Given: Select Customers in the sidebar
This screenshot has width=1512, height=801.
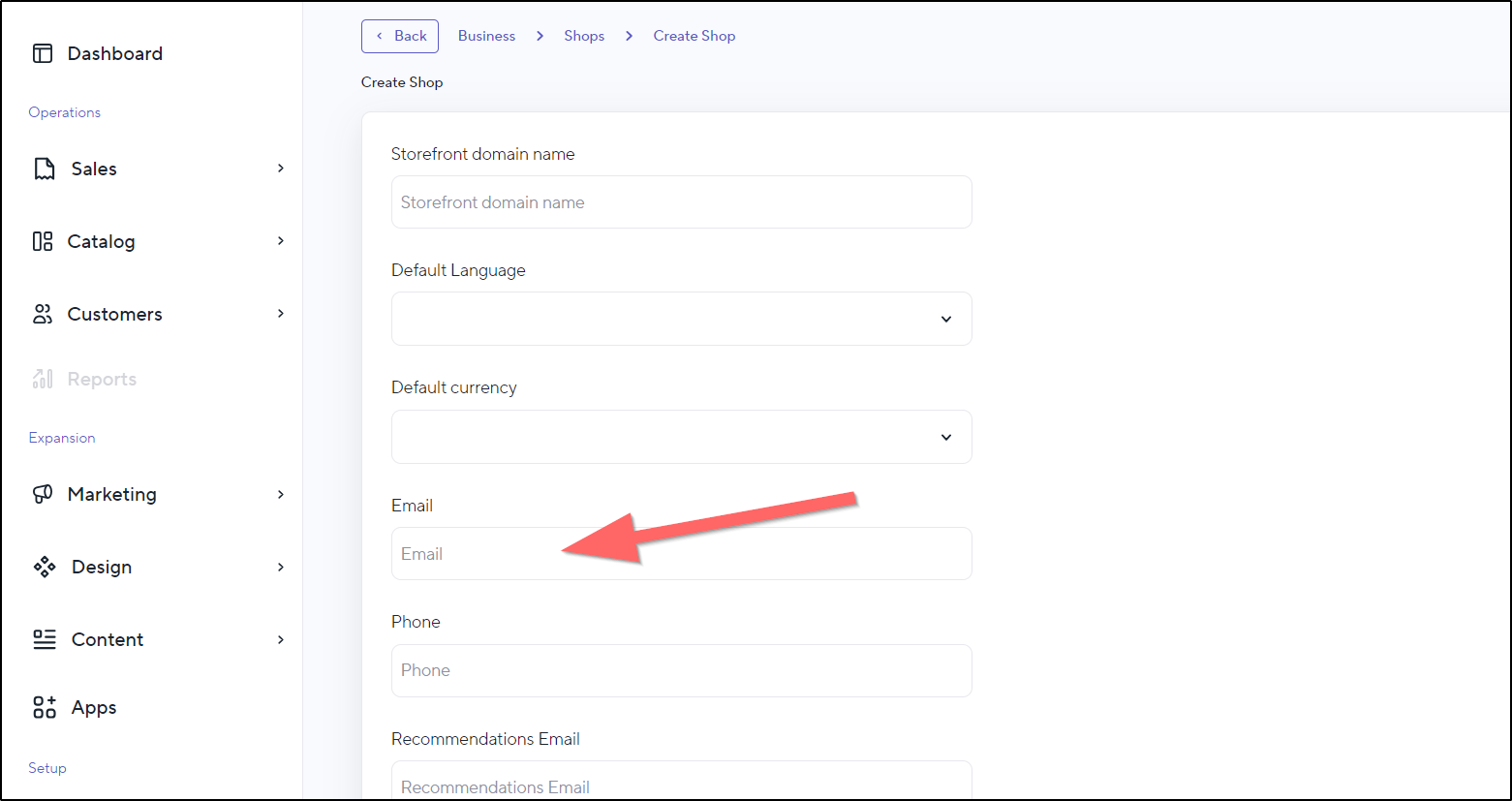Looking at the screenshot, I should point(114,314).
